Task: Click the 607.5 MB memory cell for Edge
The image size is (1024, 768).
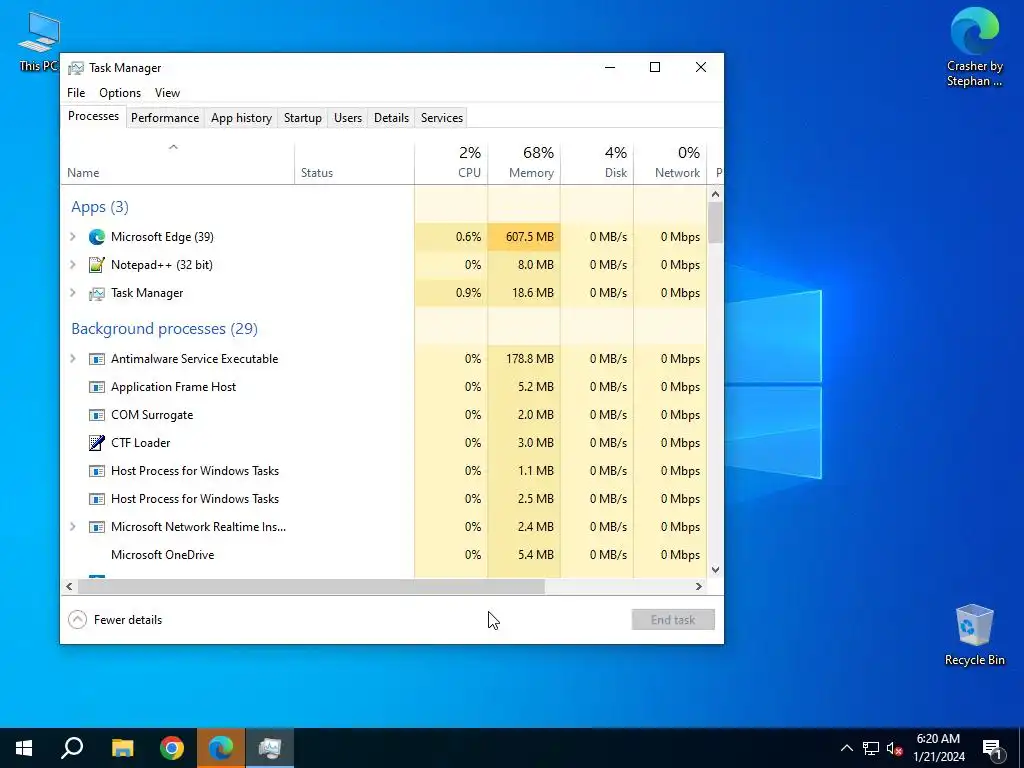Action: click(x=524, y=237)
